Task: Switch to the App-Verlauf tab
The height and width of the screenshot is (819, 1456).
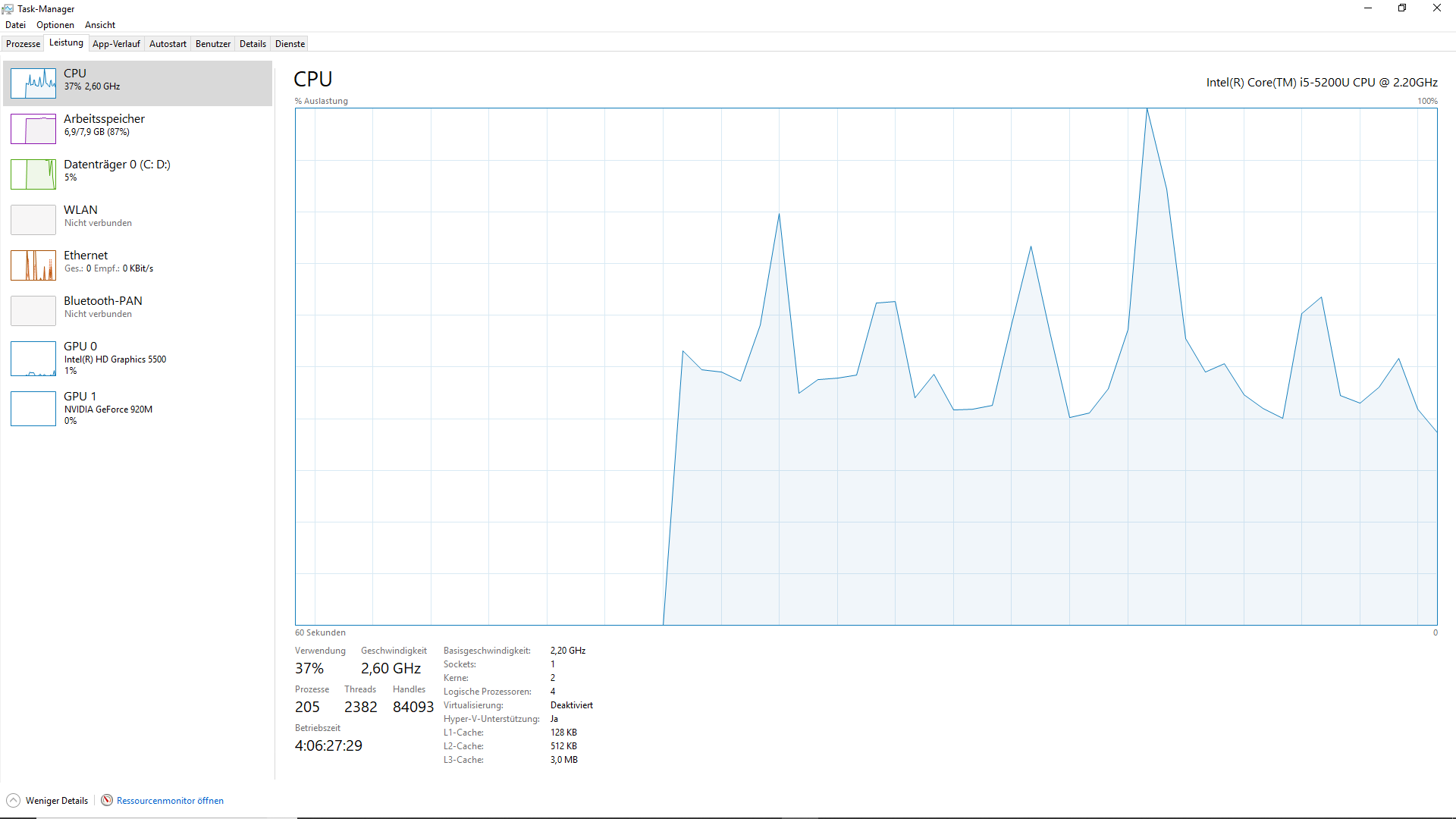Action: 116,44
